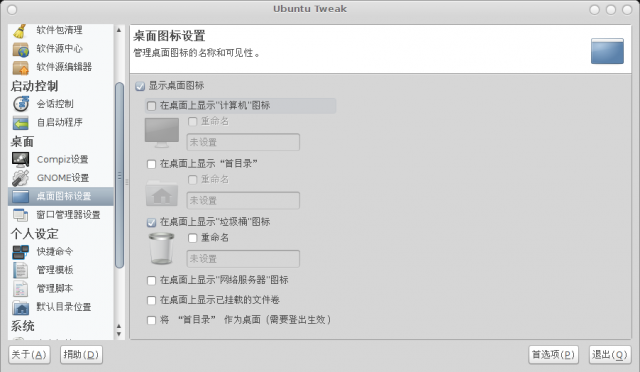Click the 默认目录位置 home folder icon
This screenshot has width=640, height=372.
tap(20, 307)
